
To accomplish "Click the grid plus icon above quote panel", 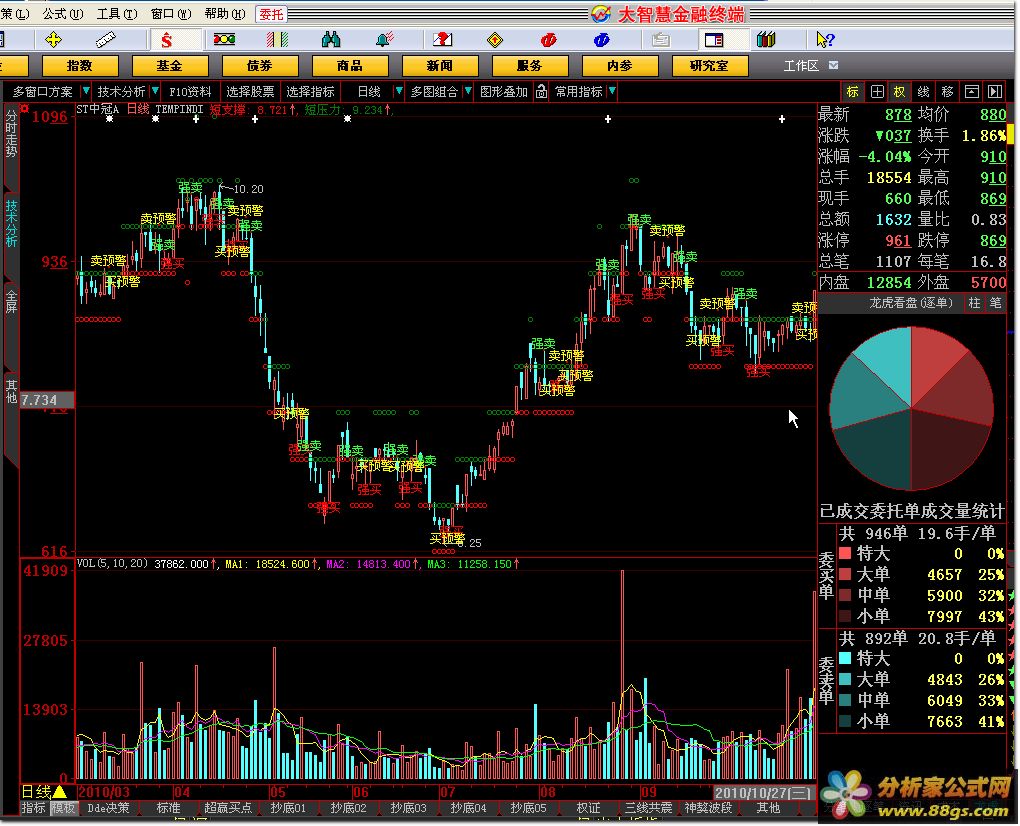I will pos(877,92).
